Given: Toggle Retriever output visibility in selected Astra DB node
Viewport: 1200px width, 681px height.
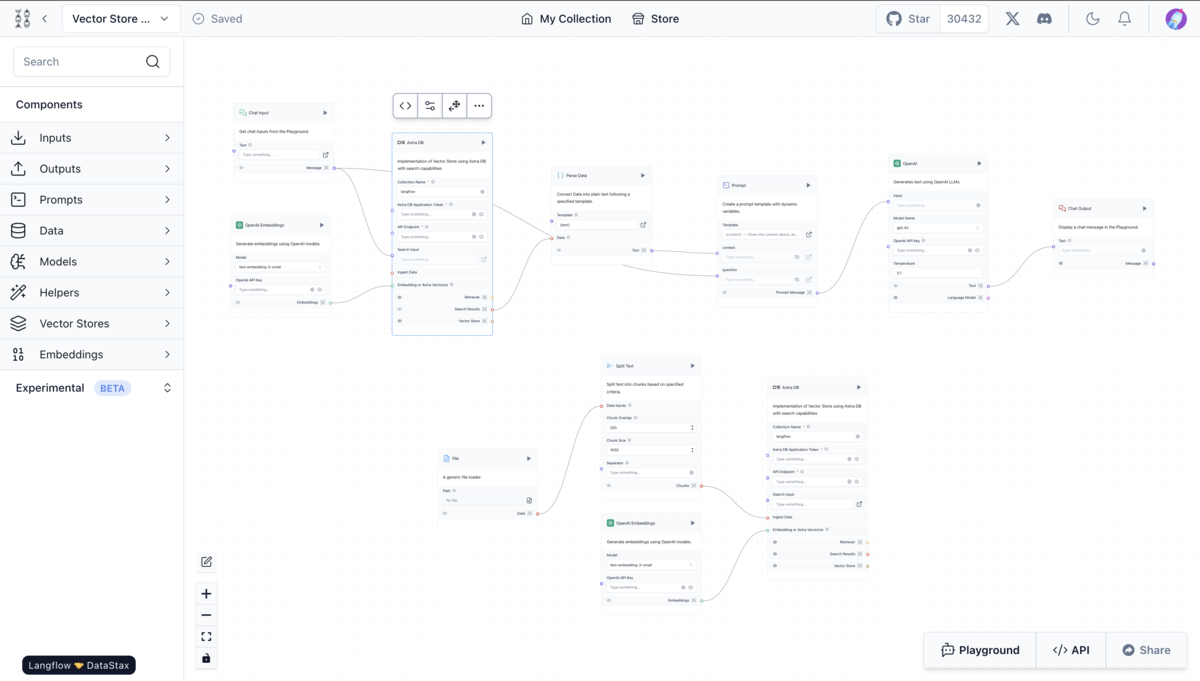Looking at the screenshot, I should (399, 297).
